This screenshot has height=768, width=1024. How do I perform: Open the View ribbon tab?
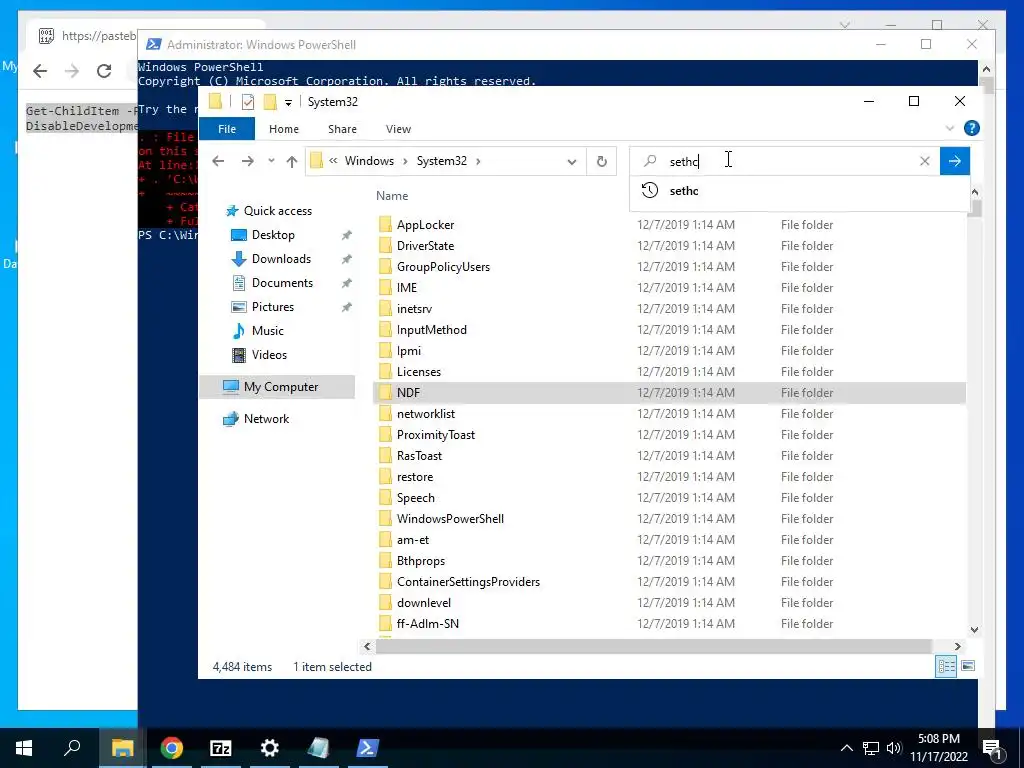(x=398, y=129)
